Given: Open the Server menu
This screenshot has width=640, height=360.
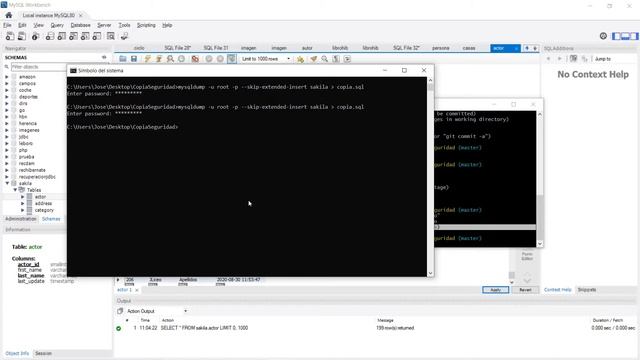Looking at the screenshot, I should pos(104,25).
